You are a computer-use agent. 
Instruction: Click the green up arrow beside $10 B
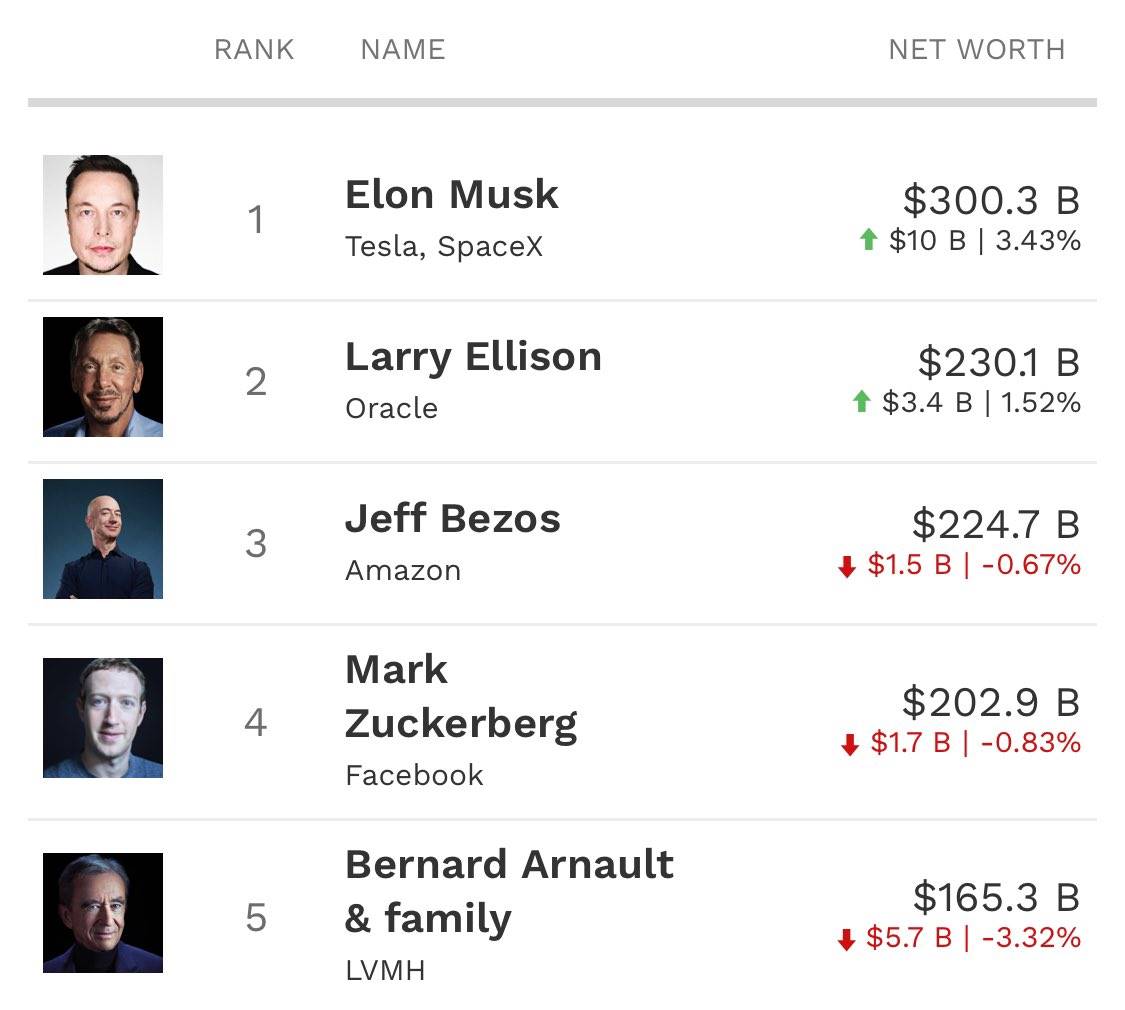click(x=868, y=240)
